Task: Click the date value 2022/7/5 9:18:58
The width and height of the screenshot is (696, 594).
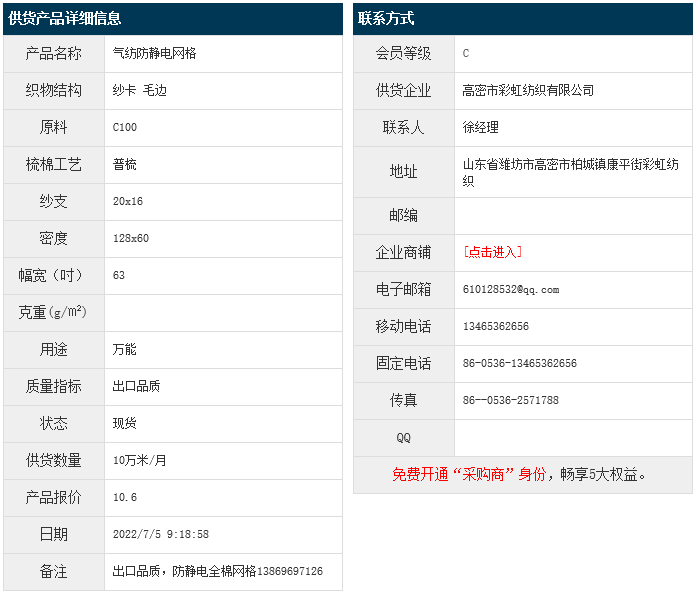Action: [x=160, y=534]
